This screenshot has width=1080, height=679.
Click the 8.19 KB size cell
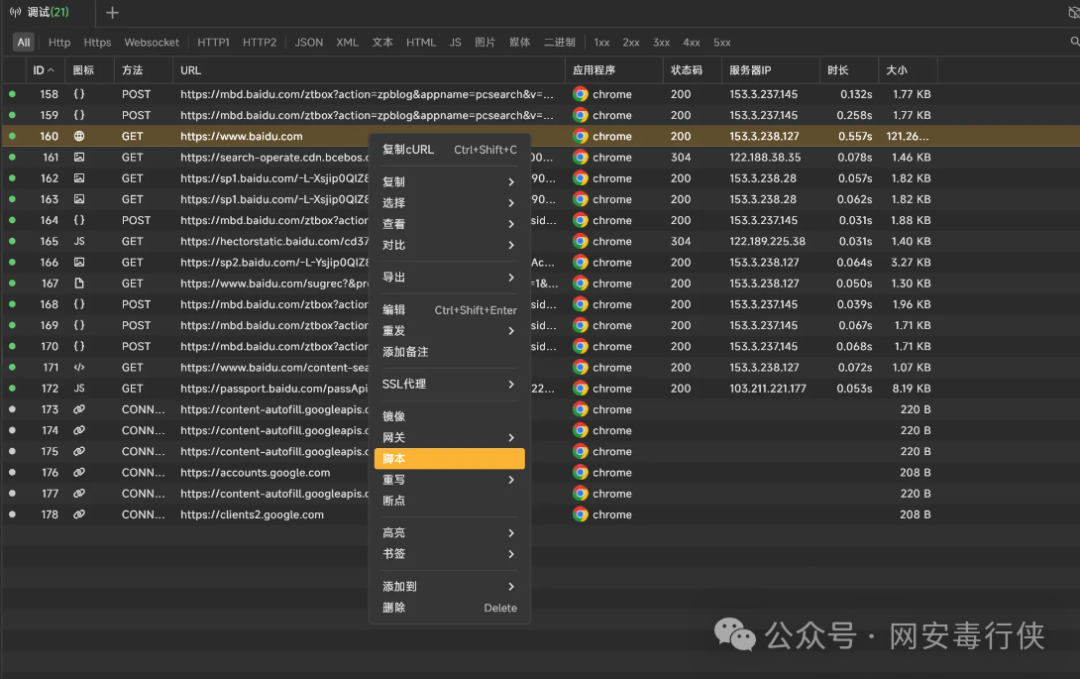(911, 388)
